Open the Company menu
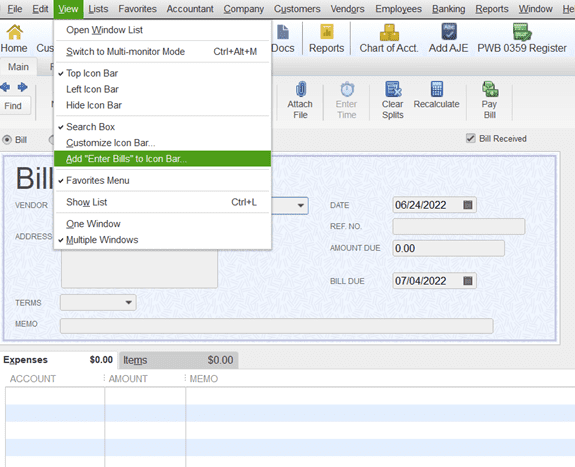 point(243,9)
